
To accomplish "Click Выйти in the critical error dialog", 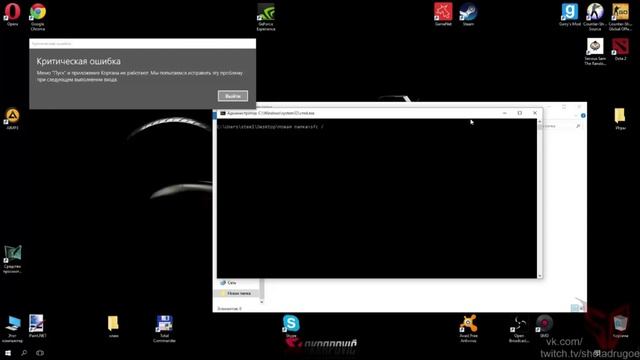I will coord(233,96).
